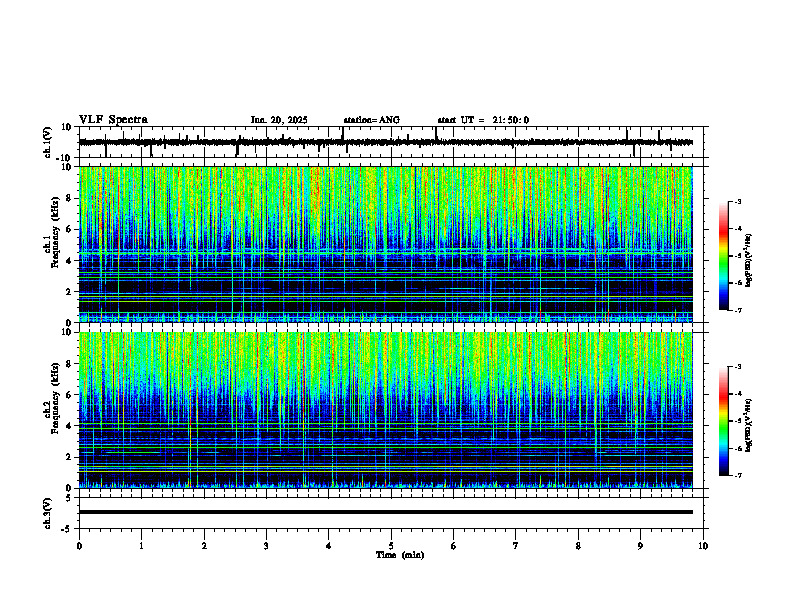Click the ch.1 voltage waveform trace

(386, 142)
